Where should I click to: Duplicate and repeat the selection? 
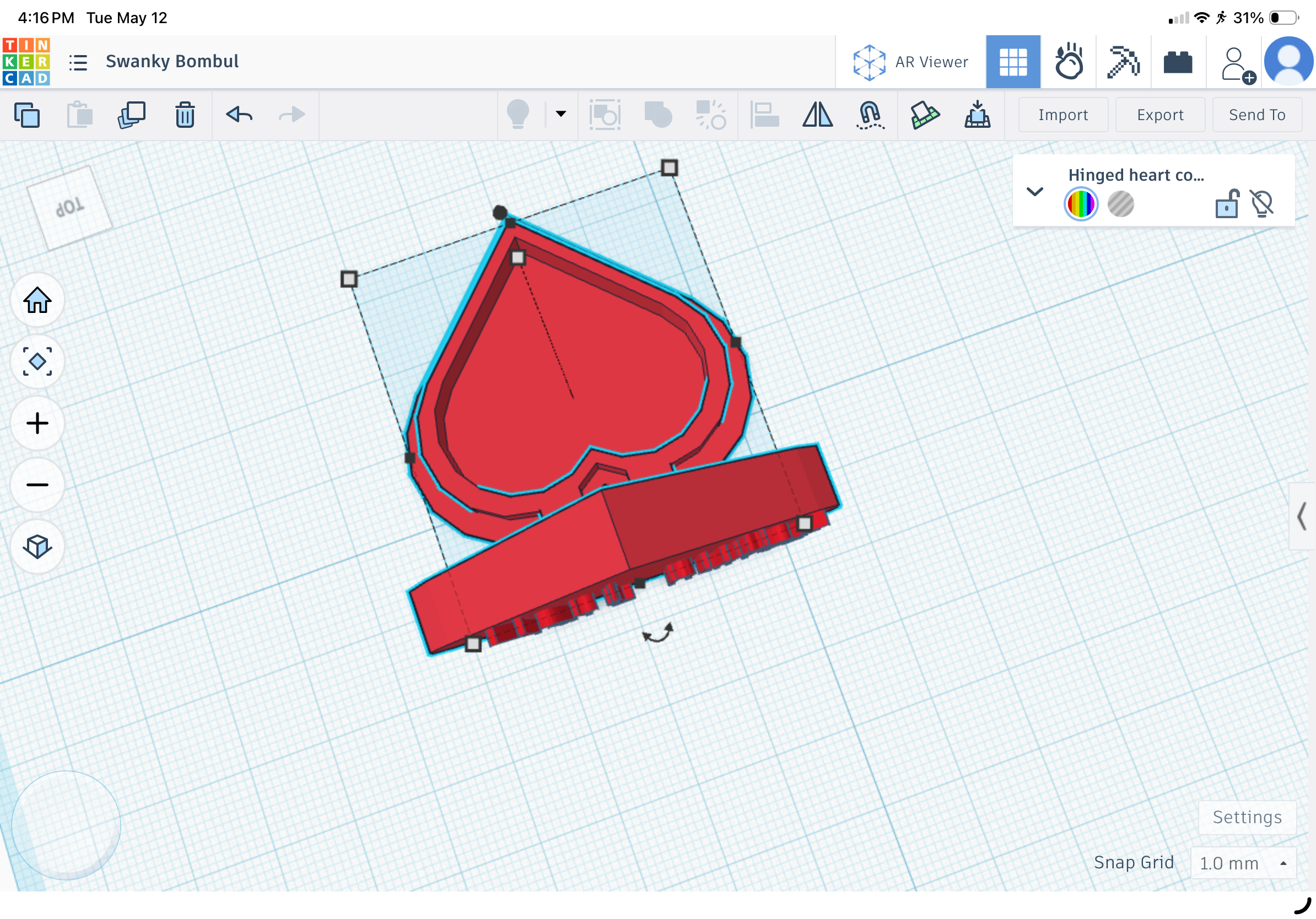pyautogui.click(x=132, y=115)
